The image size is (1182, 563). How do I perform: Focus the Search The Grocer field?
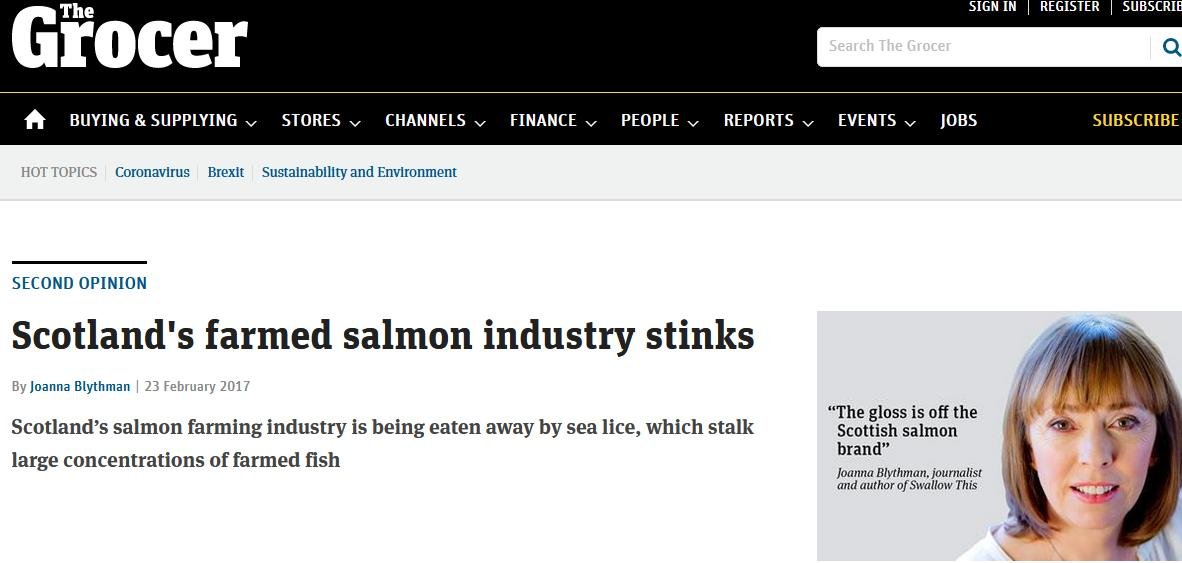pyautogui.click(x=980, y=47)
